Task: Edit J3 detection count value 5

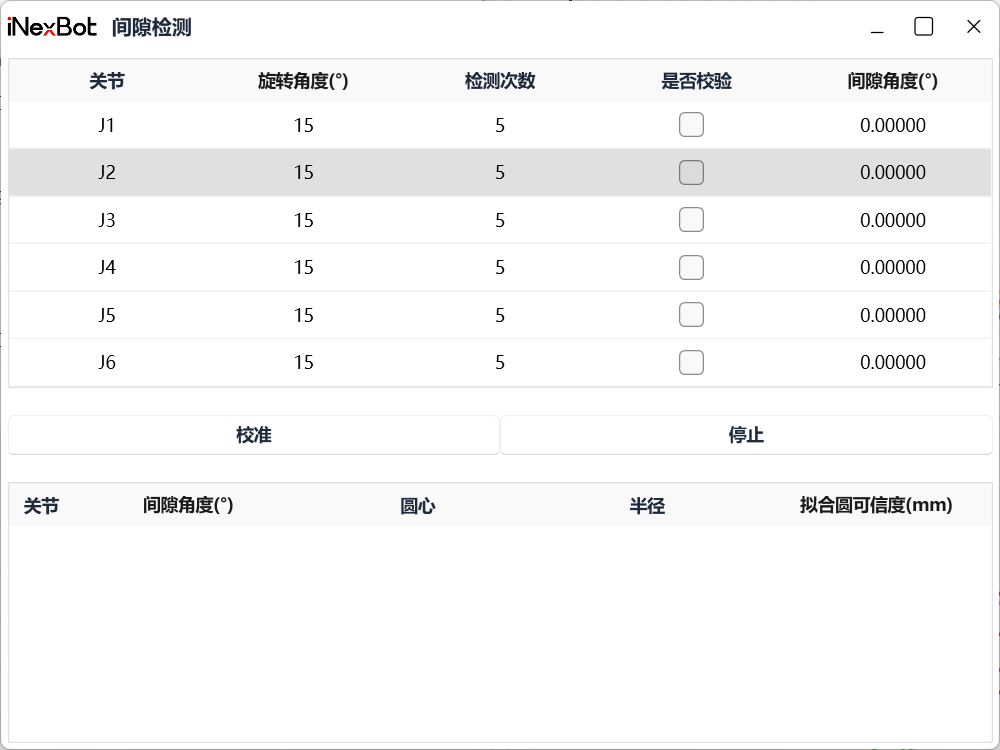Action: (500, 220)
